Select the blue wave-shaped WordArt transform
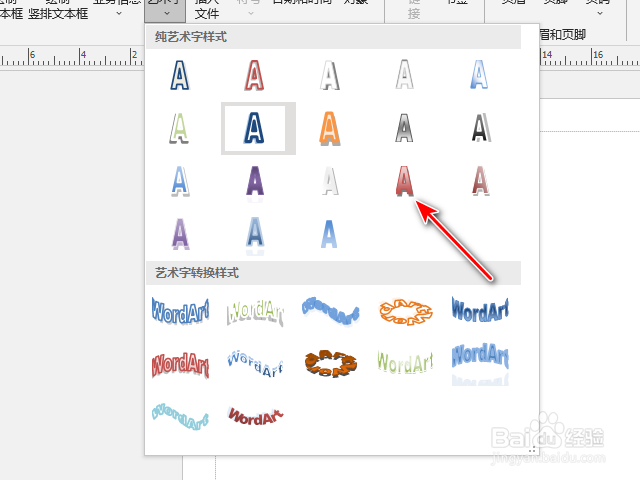Viewport: 640px width, 480px height. point(330,311)
